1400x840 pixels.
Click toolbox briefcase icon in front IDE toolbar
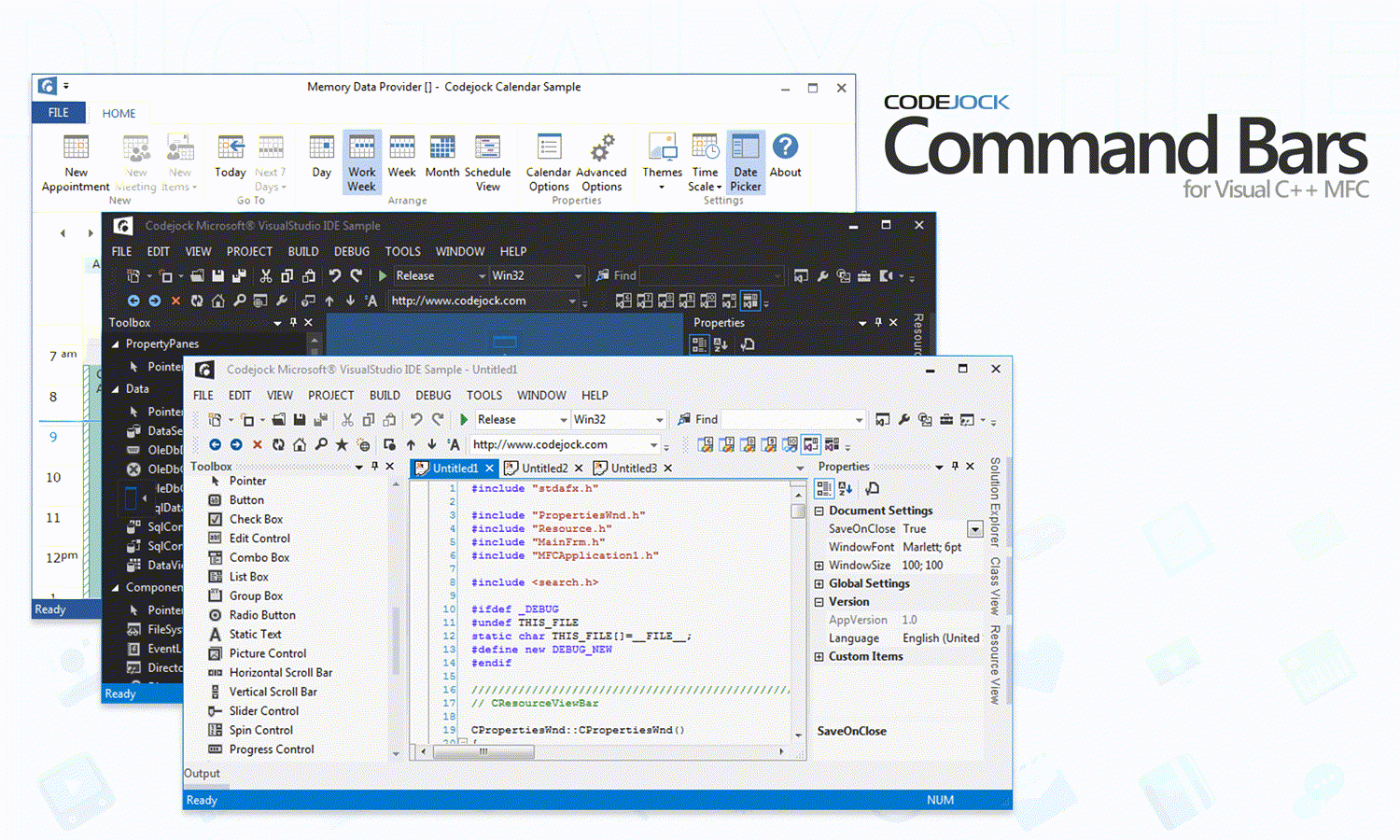pos(946,420)
